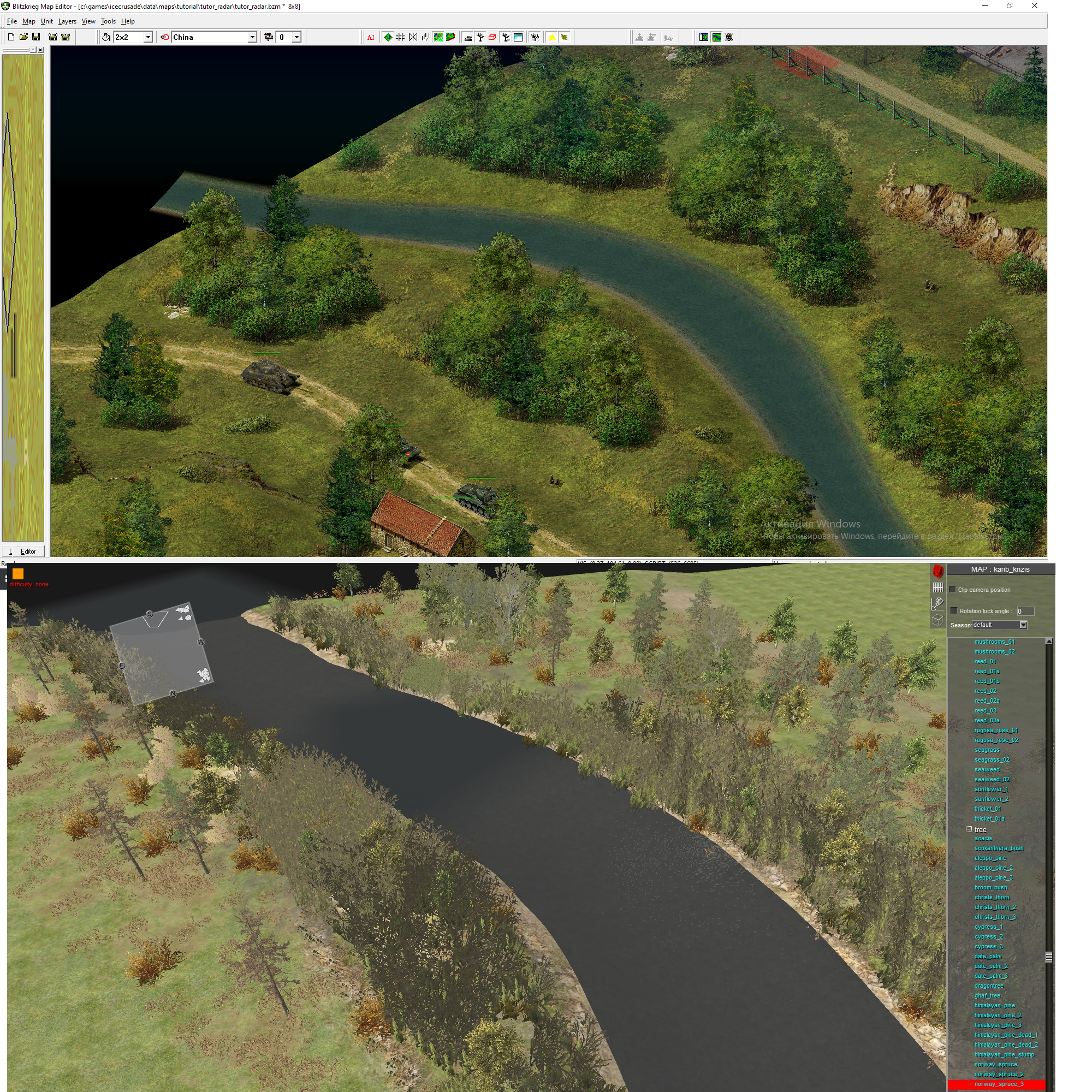Open the Tools menu

(x=108, y=21)
